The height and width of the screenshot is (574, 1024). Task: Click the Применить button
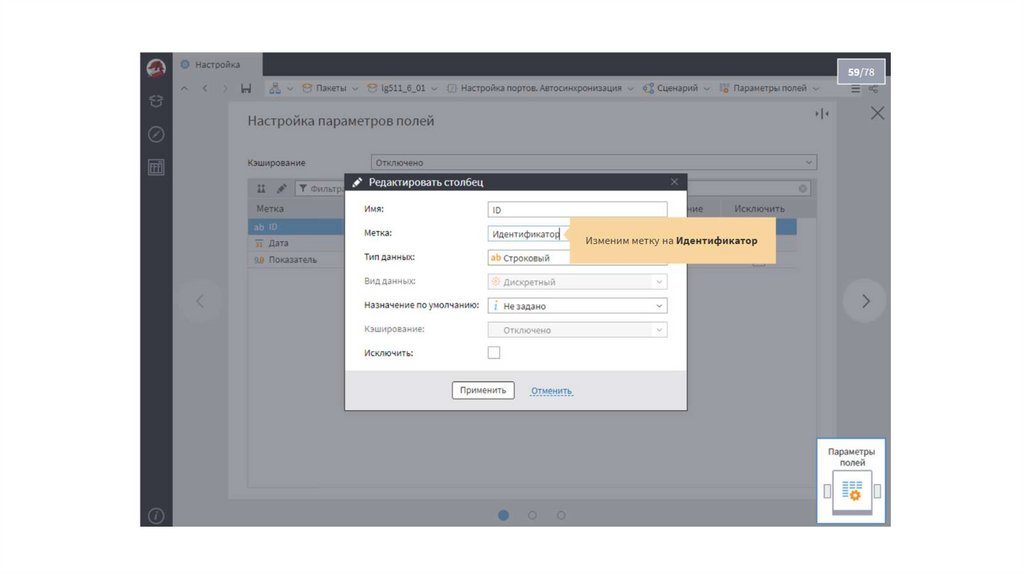click(x=483, y=391)
